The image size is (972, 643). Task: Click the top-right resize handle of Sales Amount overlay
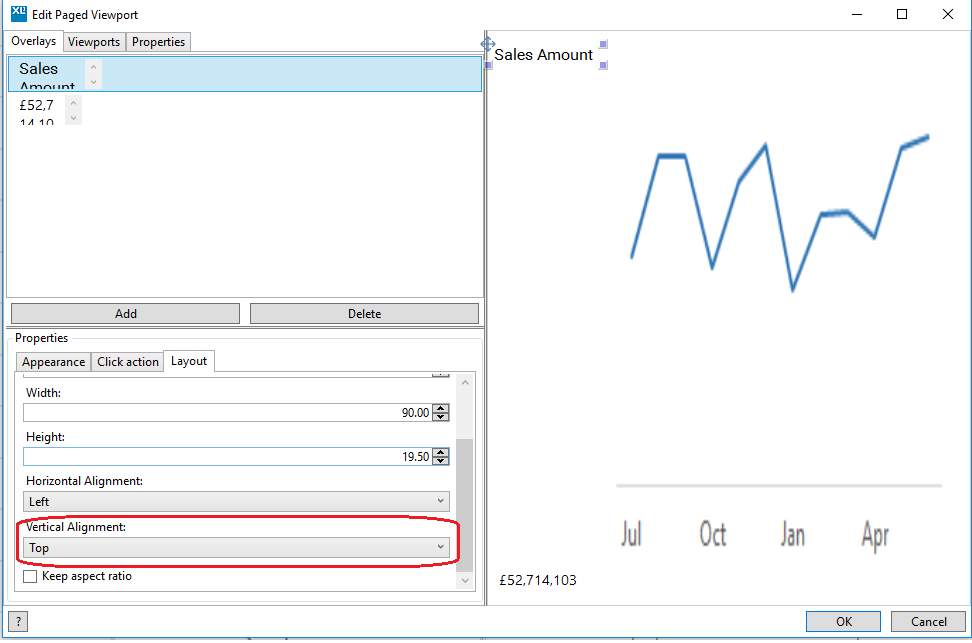[x=603, y=44]
